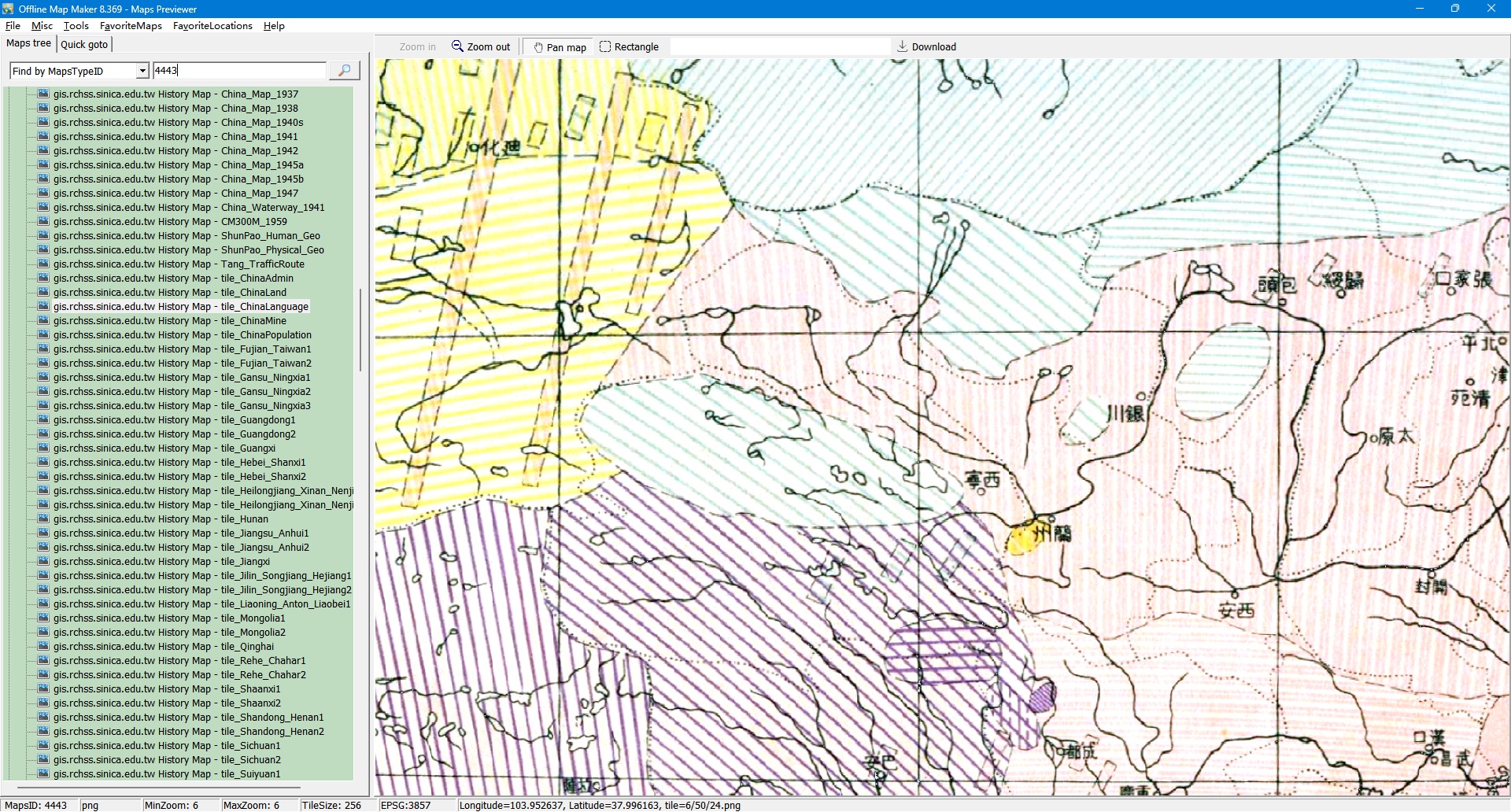Click the Download arrow icon
Screen dimensions: 1511x812
click(903, 46)
